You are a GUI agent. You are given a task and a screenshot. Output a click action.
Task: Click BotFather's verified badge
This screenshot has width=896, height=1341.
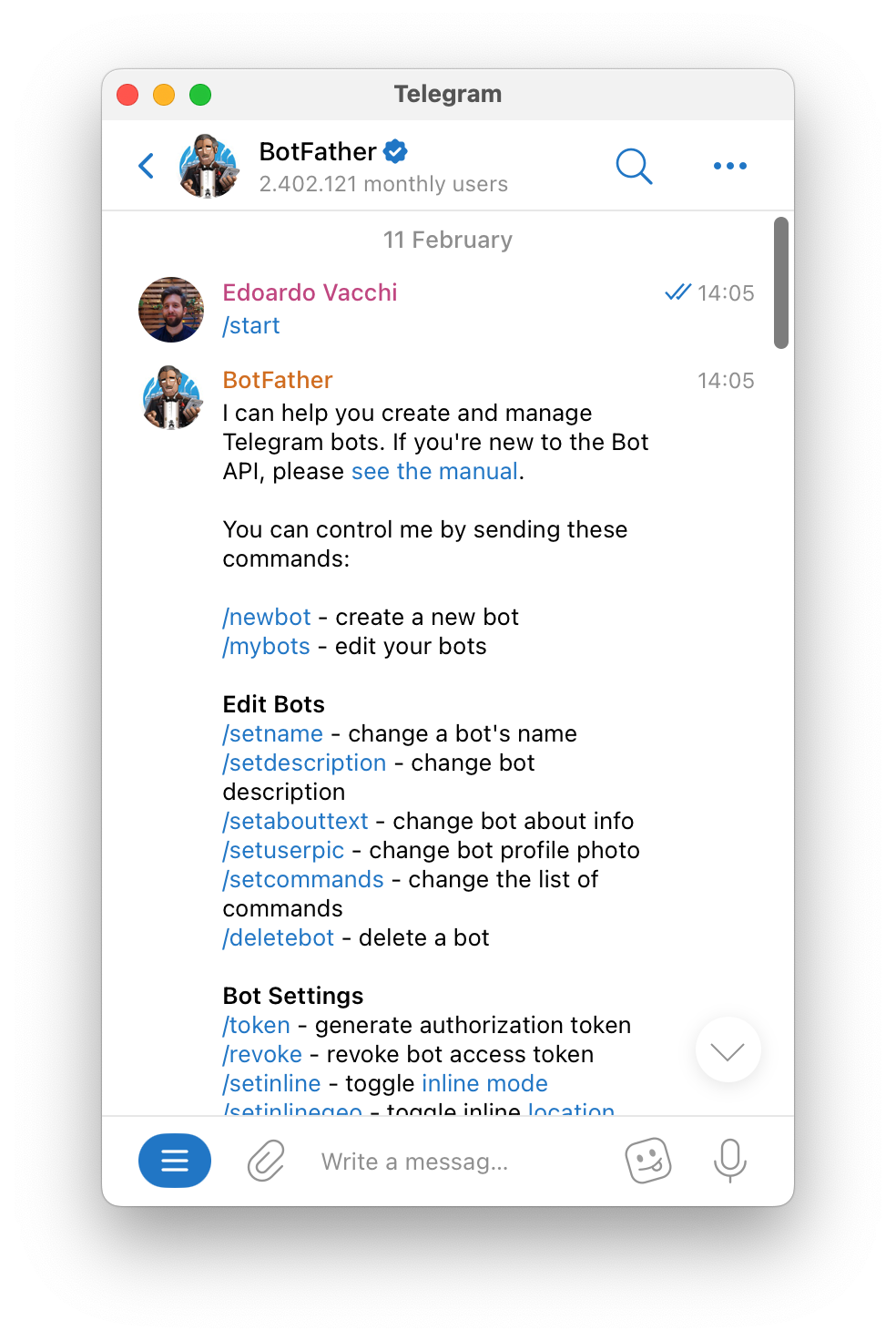[395, 151]
